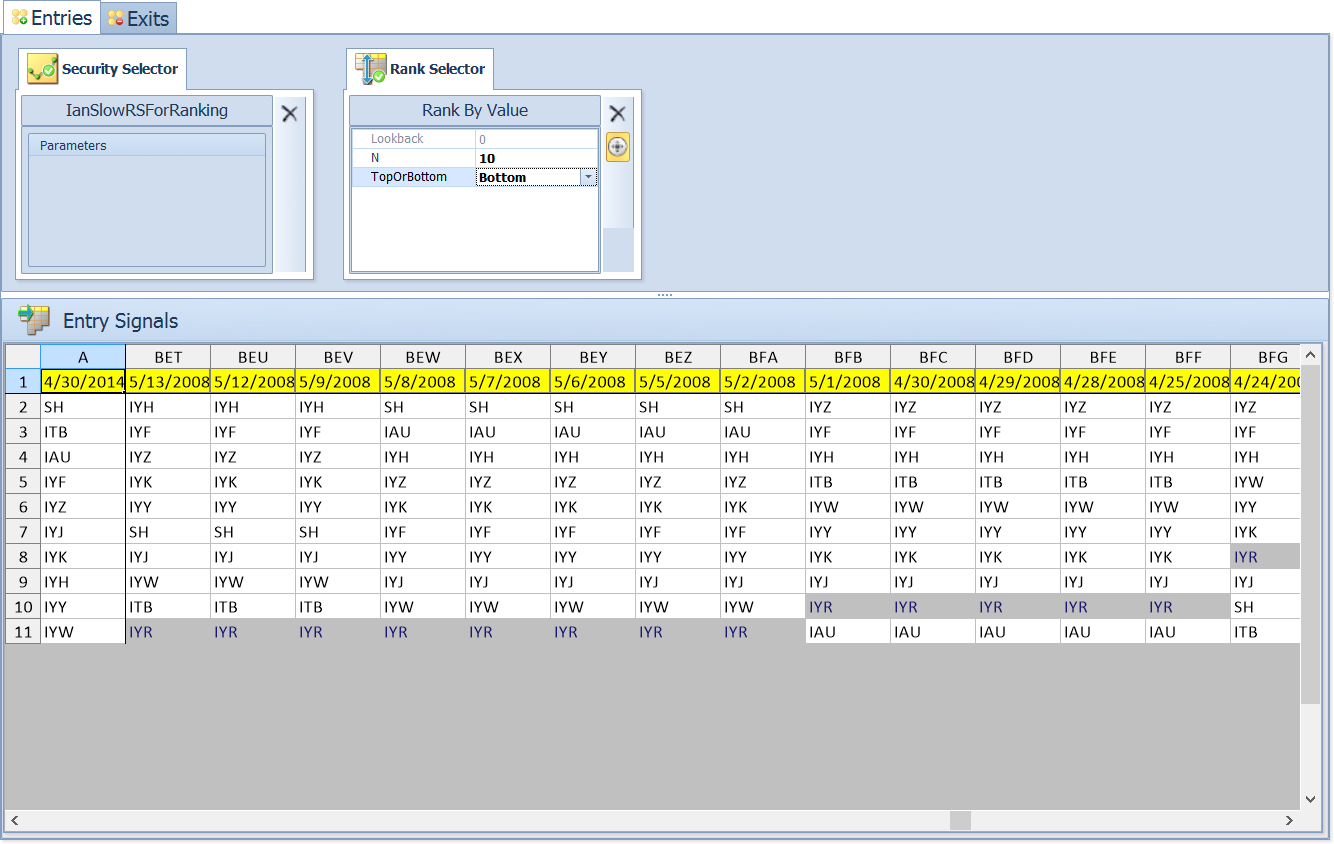Select column header A

click(x=83, y=357)
